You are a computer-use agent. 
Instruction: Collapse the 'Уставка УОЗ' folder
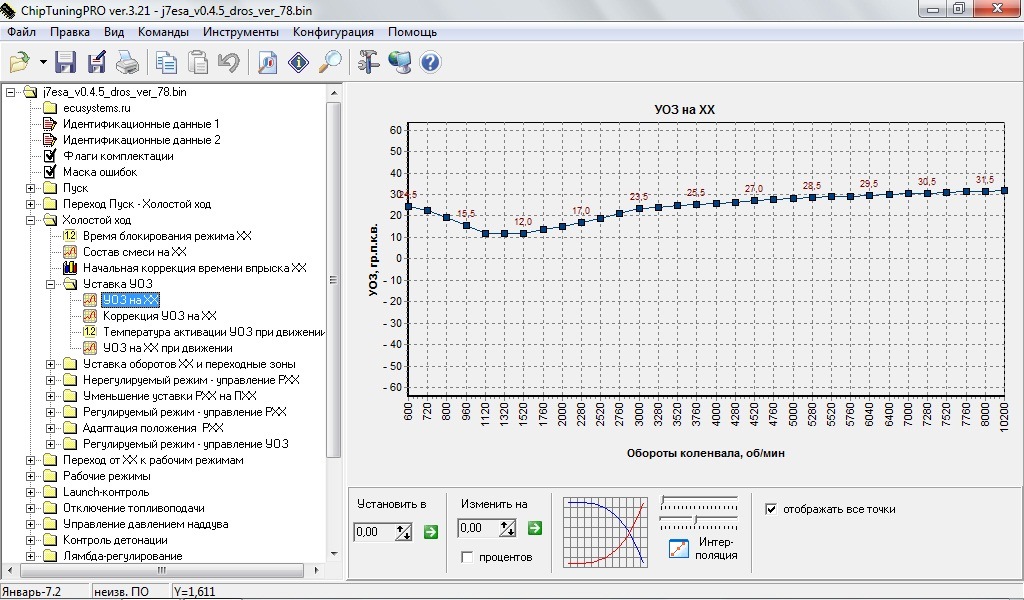coord(50,284)
